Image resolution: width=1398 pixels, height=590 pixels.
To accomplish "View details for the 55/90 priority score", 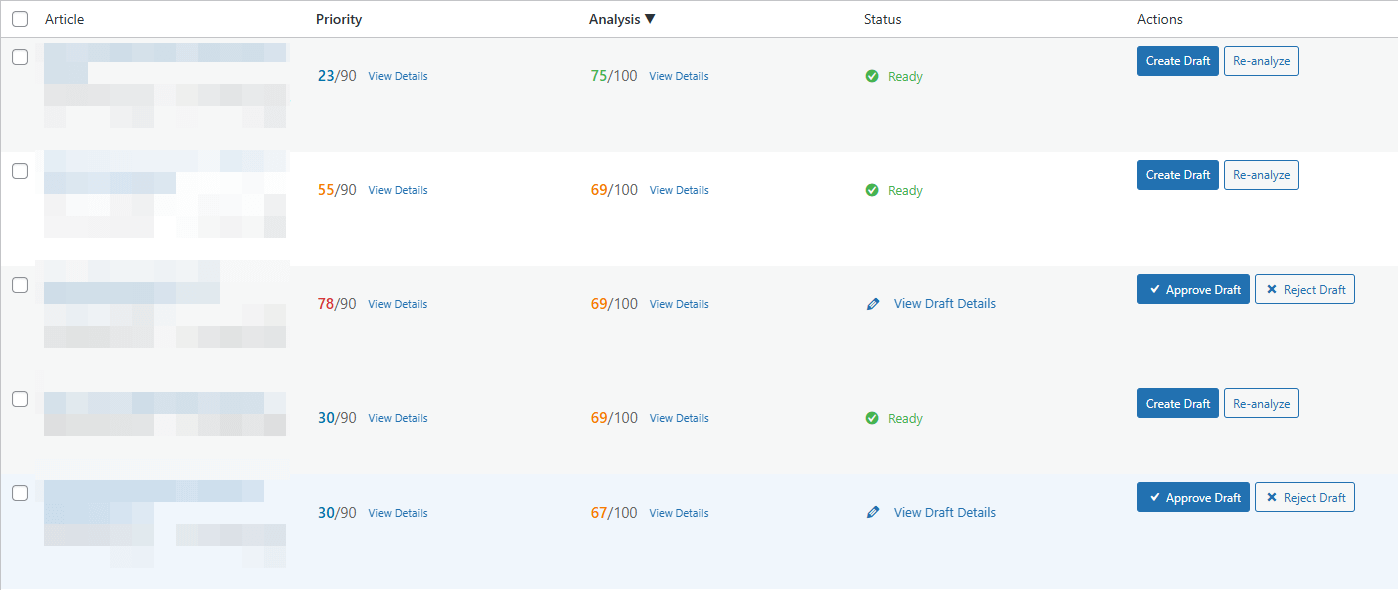I will [x=397, y=191].
